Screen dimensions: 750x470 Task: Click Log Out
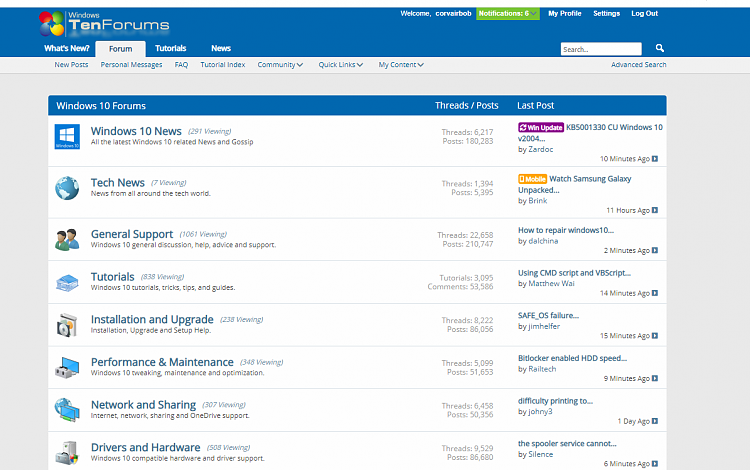pyautogui.click(x=644, y=13)
